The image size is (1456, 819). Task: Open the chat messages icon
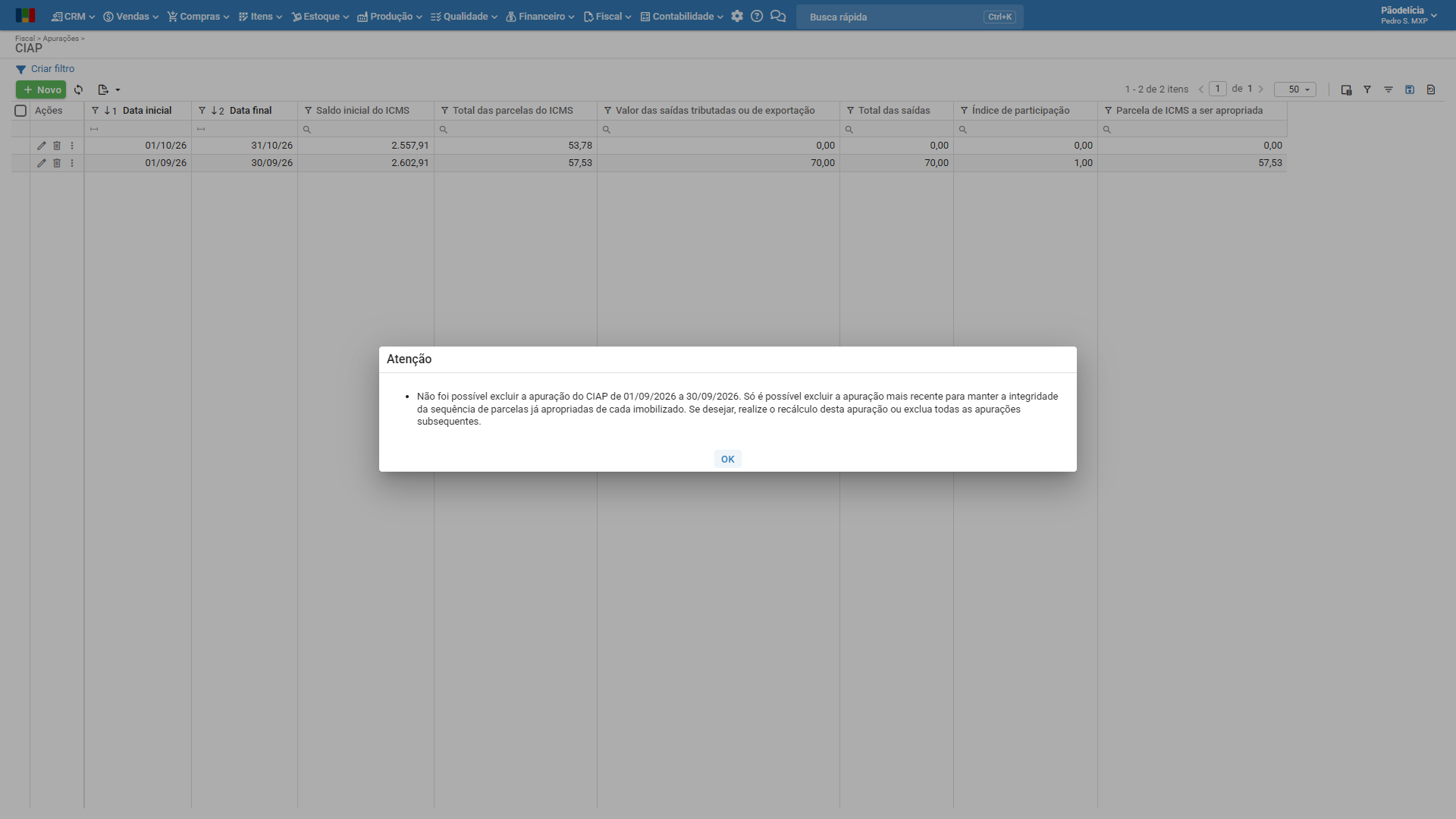778,16
